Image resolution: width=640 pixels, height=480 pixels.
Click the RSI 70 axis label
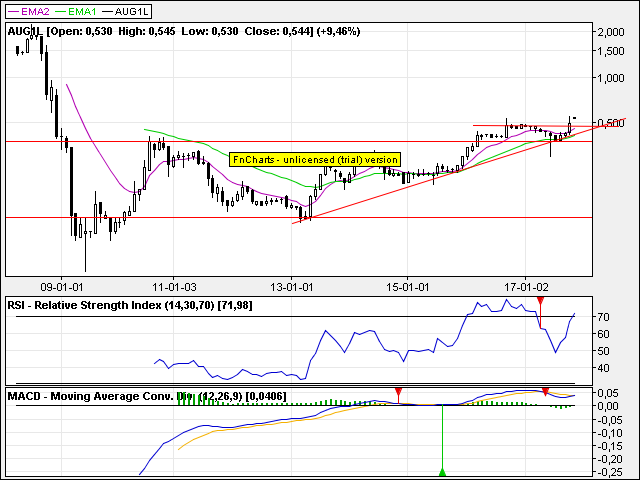[x=603, y=317]
